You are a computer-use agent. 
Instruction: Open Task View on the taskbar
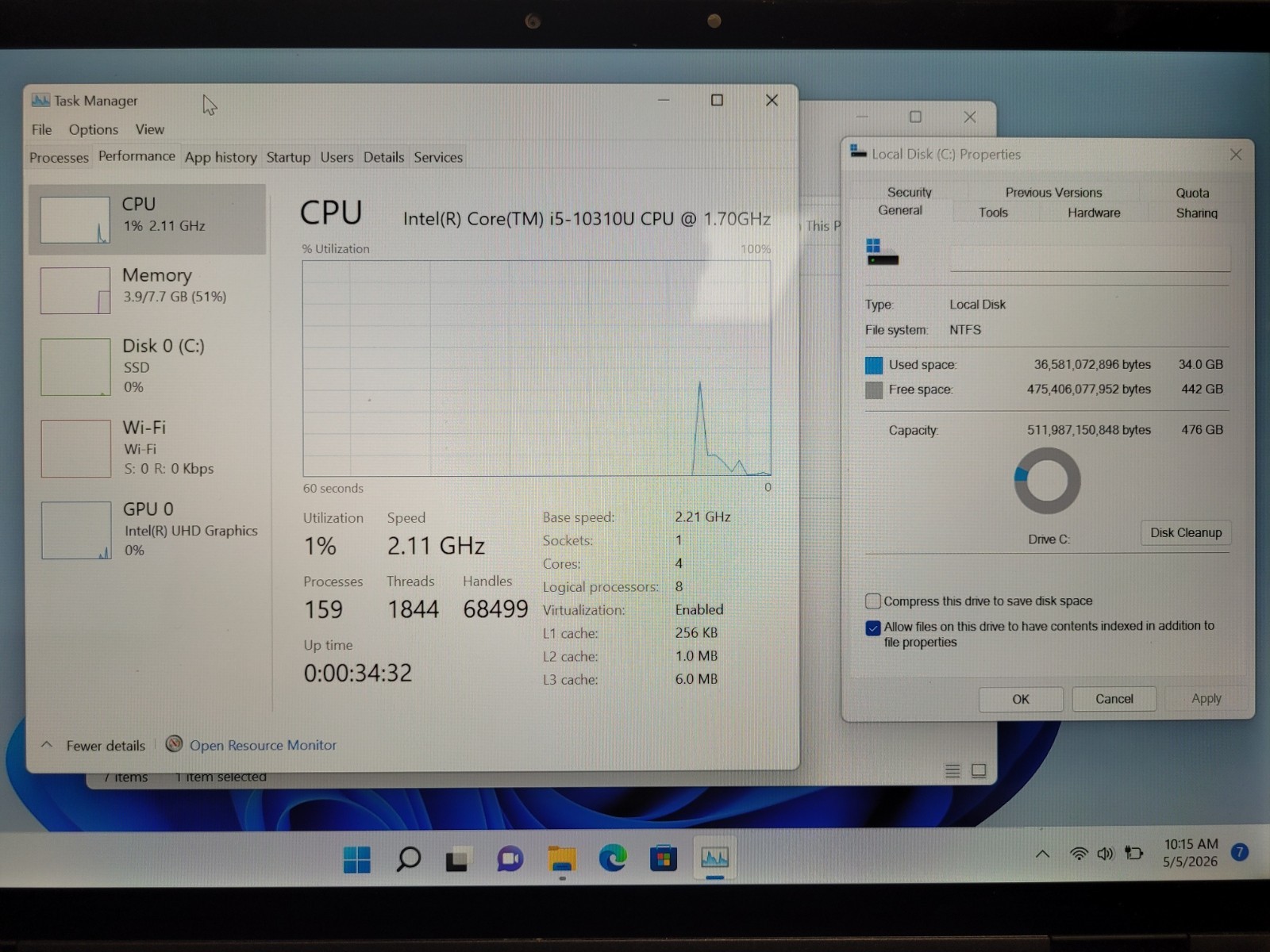[458, 859]
